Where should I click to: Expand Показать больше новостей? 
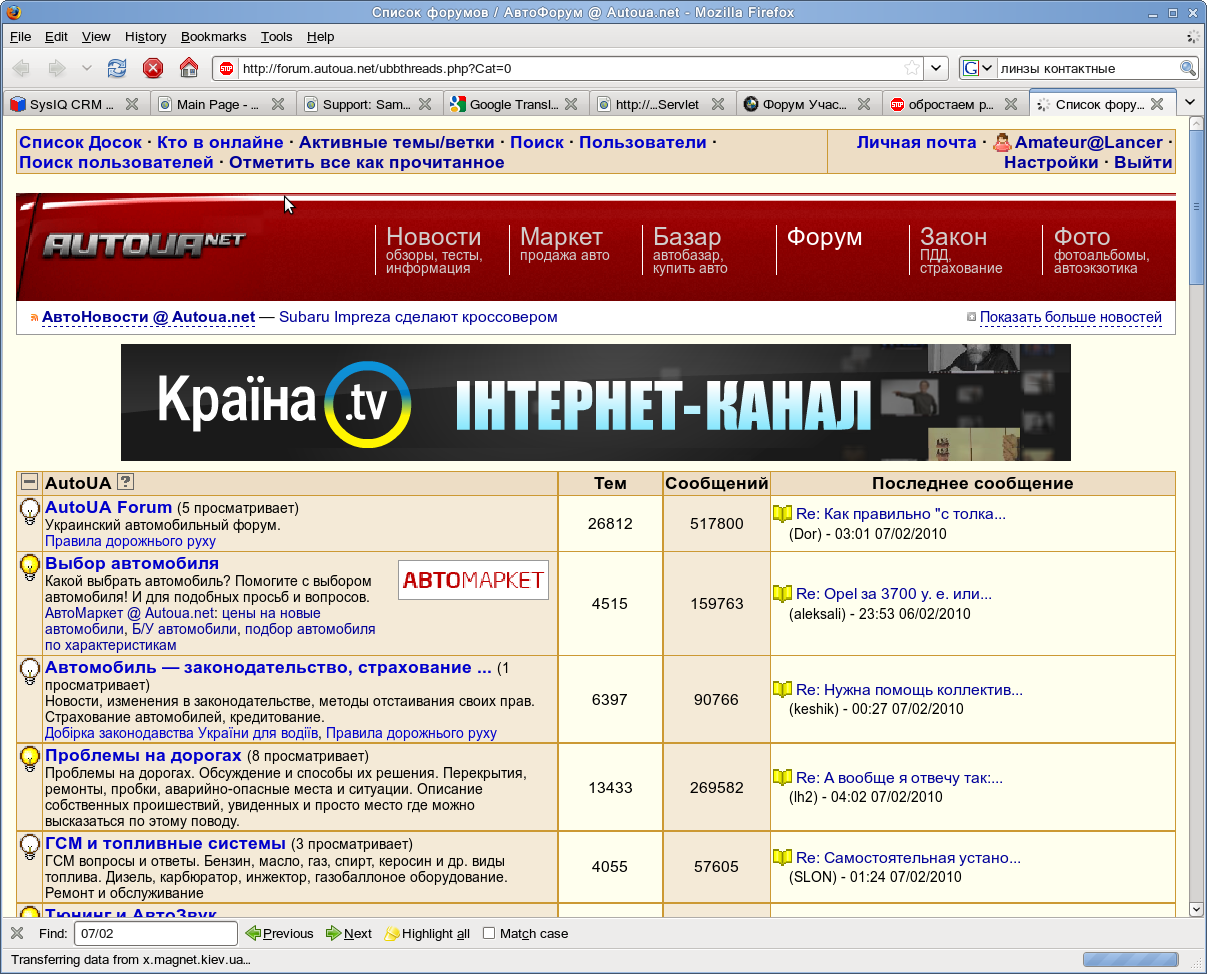point(1070,317)
